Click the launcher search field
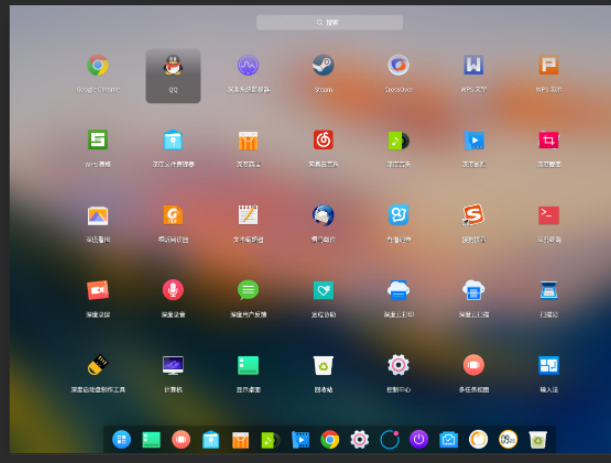Image resolution: width=611 pixels, height=463 pixels. click(x=330, y=23)
